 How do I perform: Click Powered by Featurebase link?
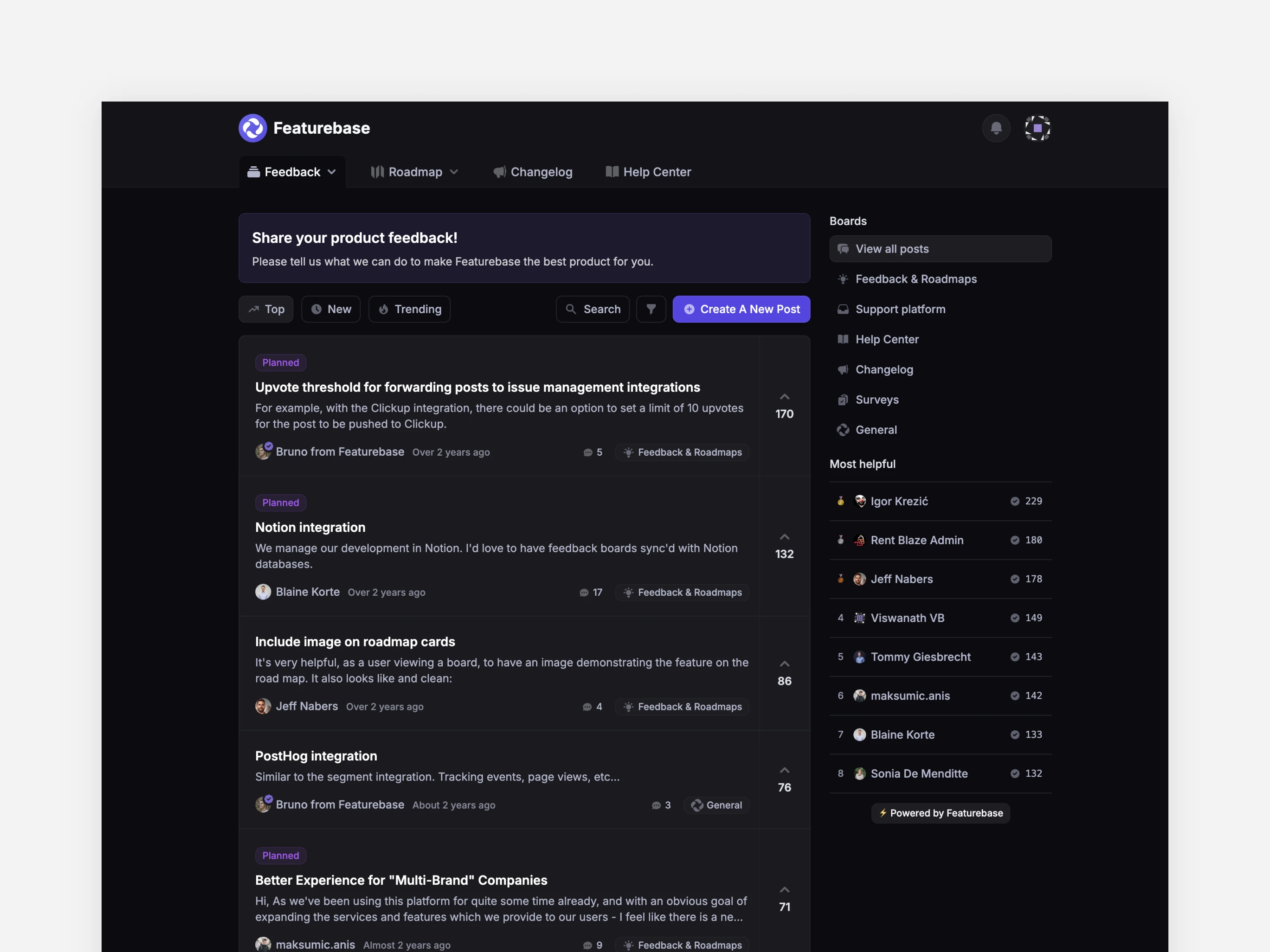coord(940,813)
